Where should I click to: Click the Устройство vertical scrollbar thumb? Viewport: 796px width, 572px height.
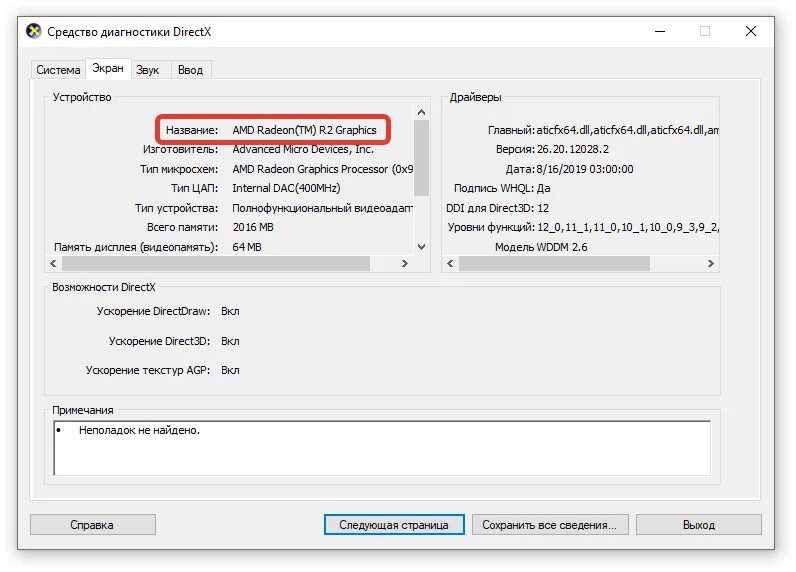click(421, 158)
